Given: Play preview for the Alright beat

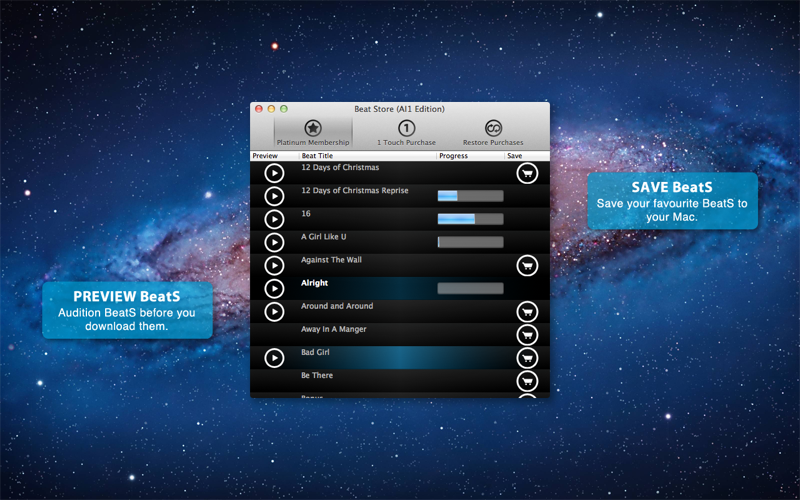Looking at the screenshot, I should coord(274,289).
